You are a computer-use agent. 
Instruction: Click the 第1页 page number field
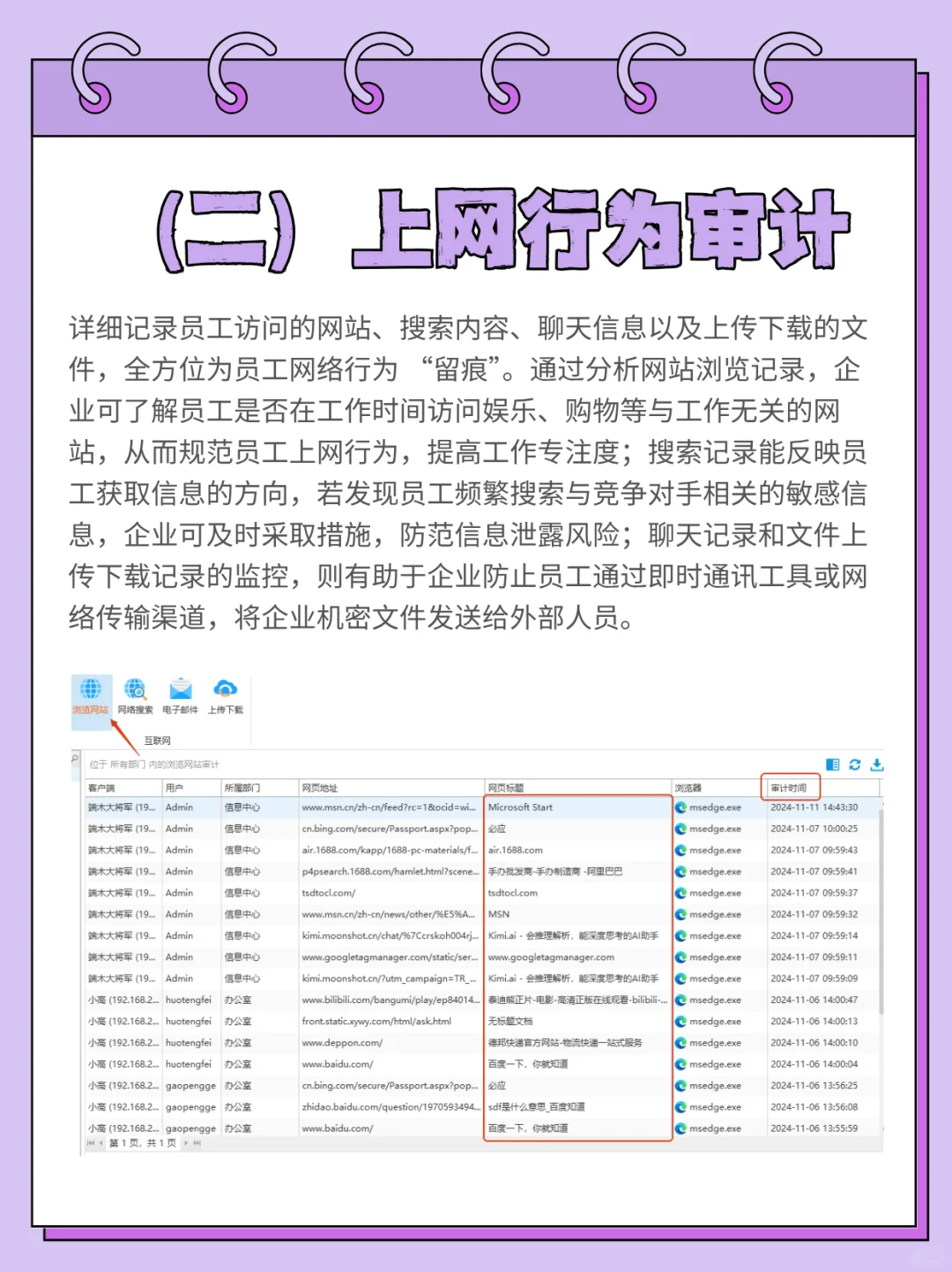click(x=144, y=1142)
